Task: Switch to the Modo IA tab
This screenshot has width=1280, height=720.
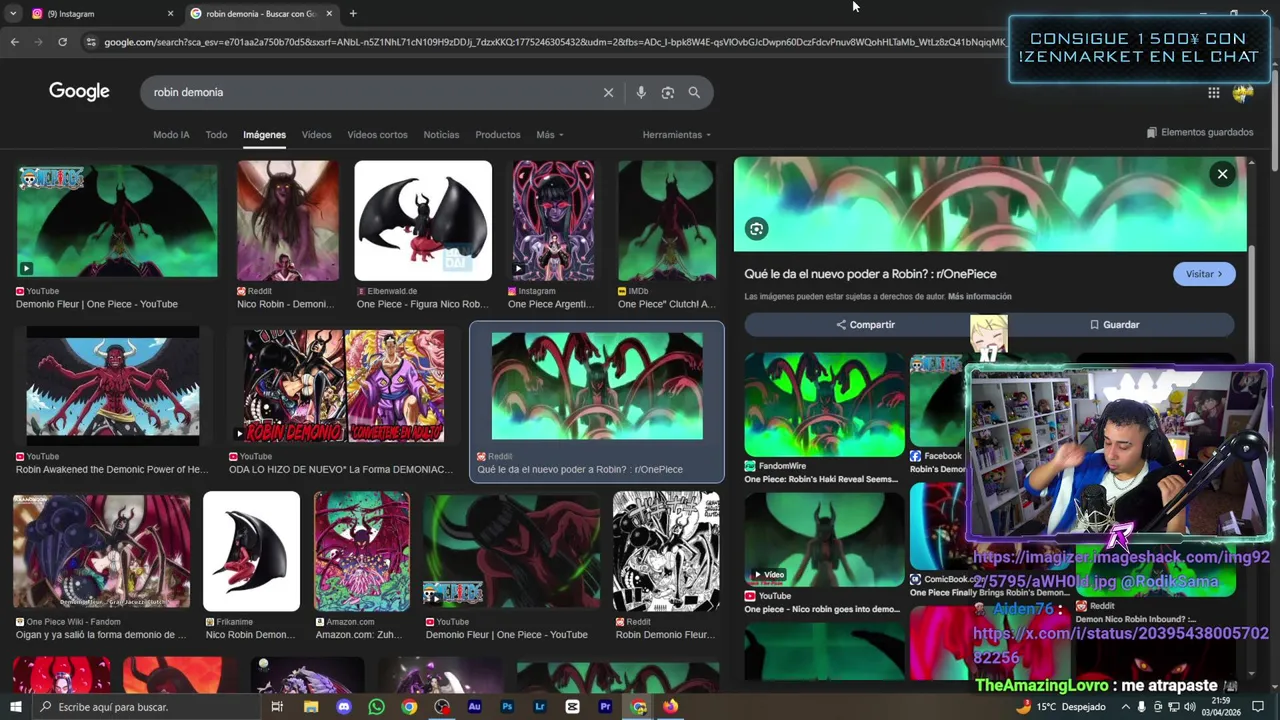Action: pos(171,135)
